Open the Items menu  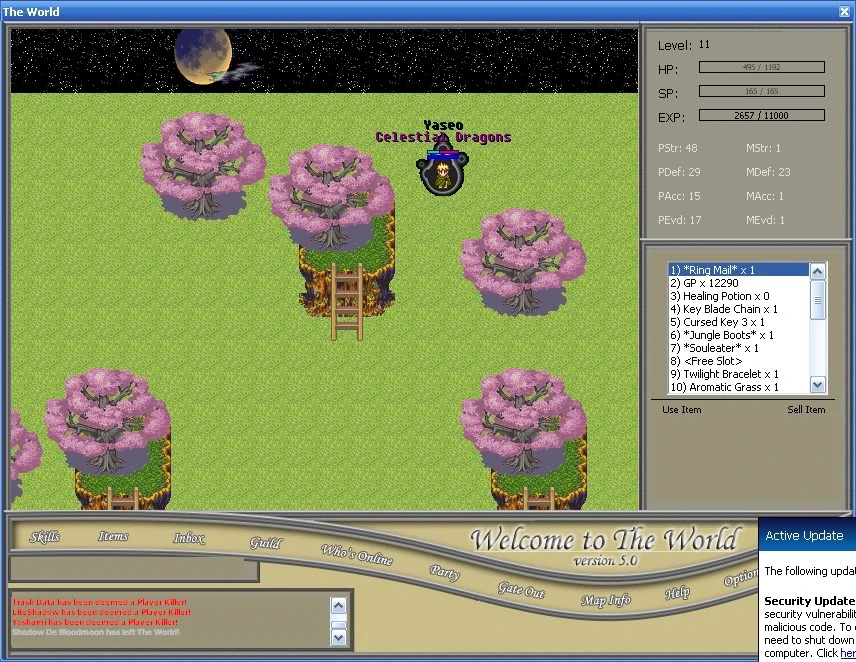click(x=113, y=536)
